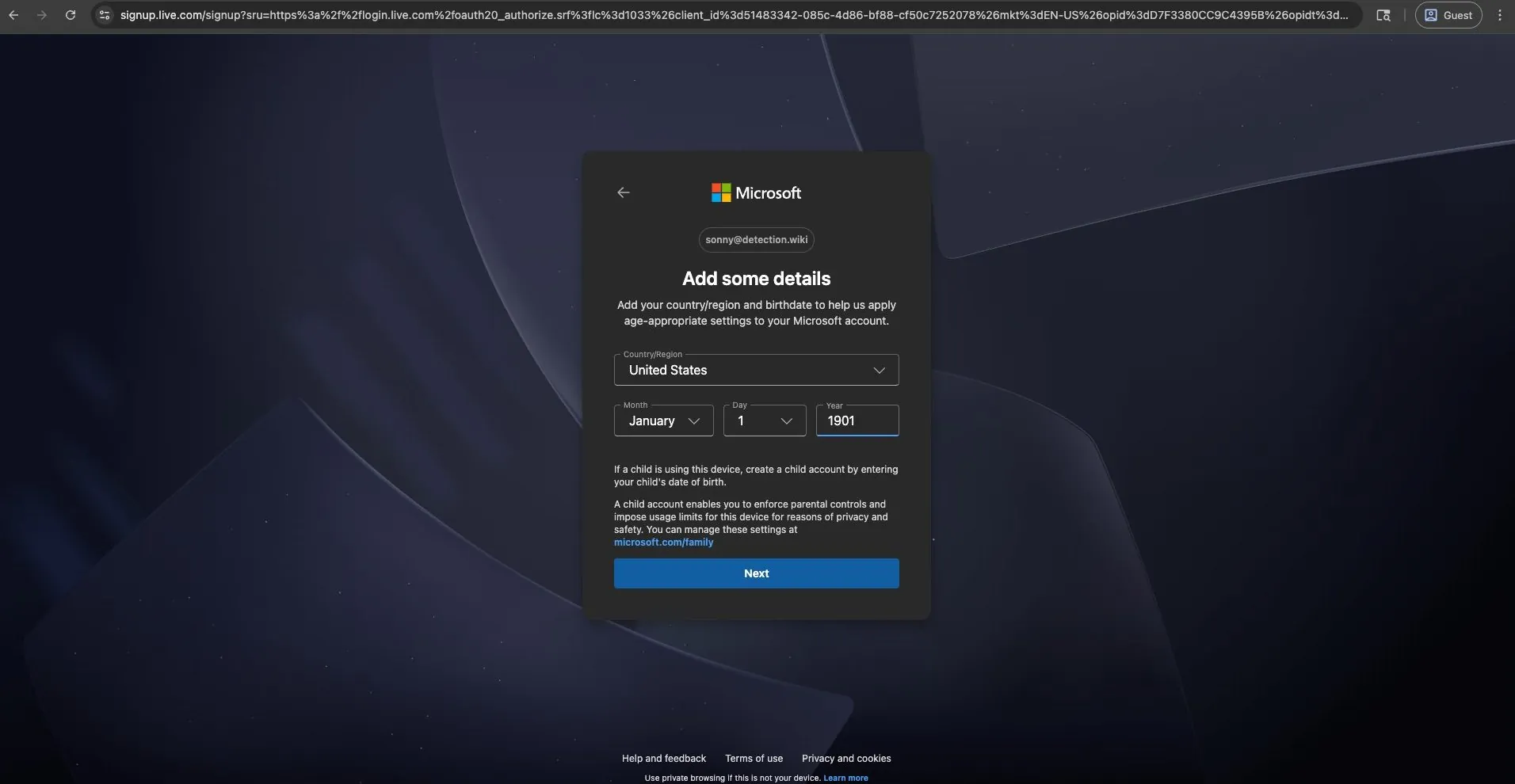Click the sonny@detection.wiki account chip
1515x784 pixels.
(x=756, y=240)
